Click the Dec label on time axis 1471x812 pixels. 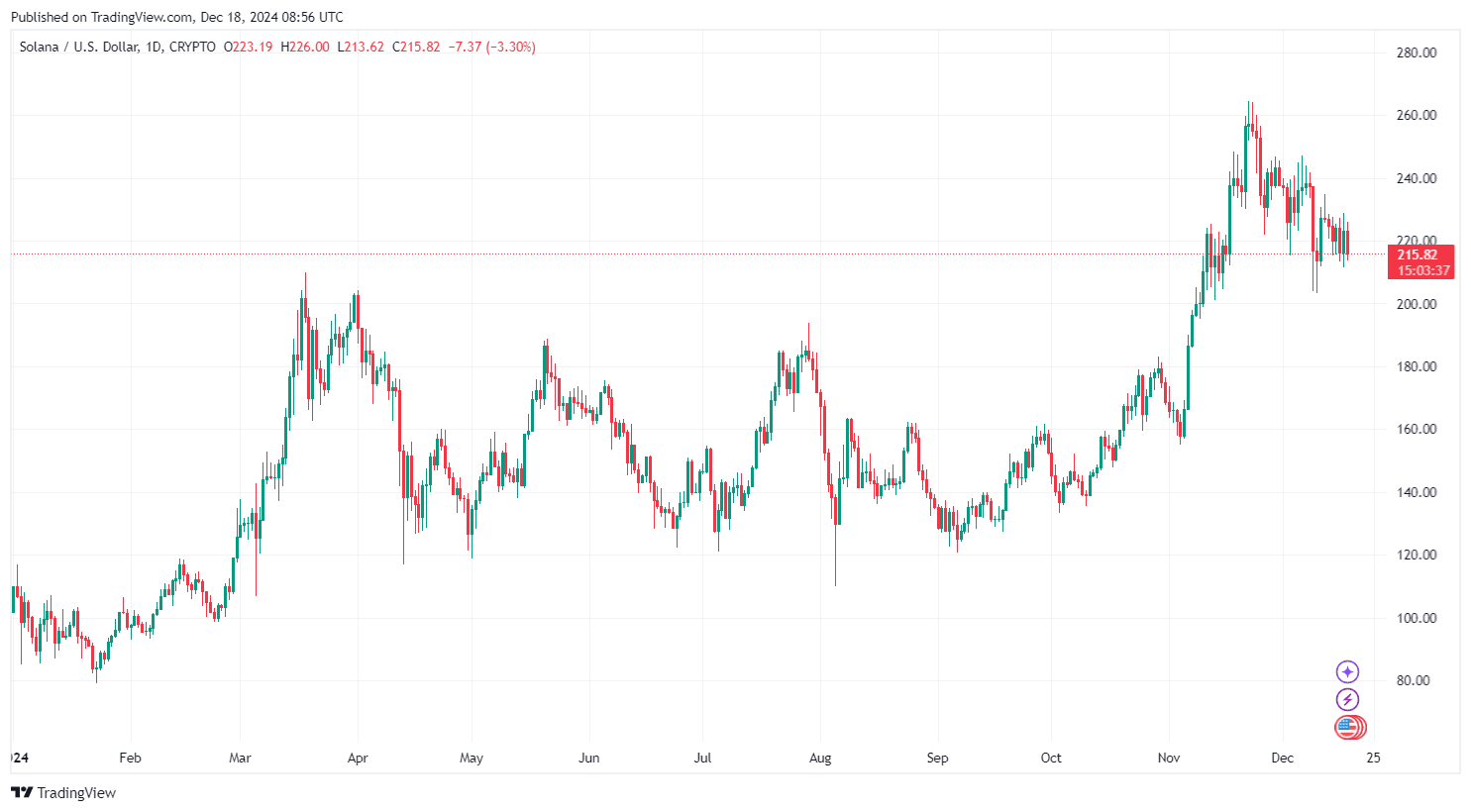1283,758
